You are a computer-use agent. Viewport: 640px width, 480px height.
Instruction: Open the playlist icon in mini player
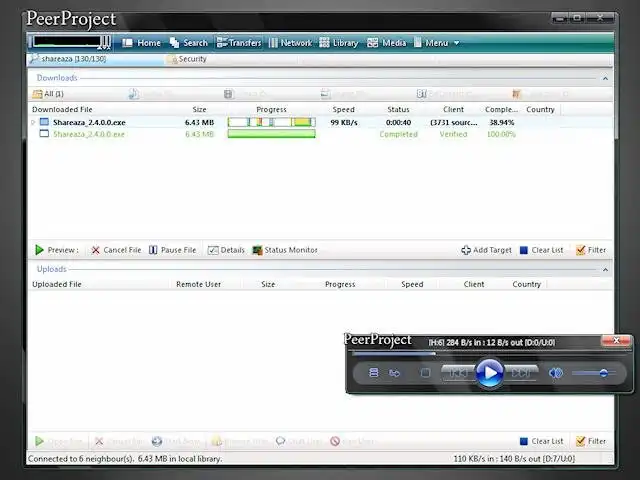(373, 373)
